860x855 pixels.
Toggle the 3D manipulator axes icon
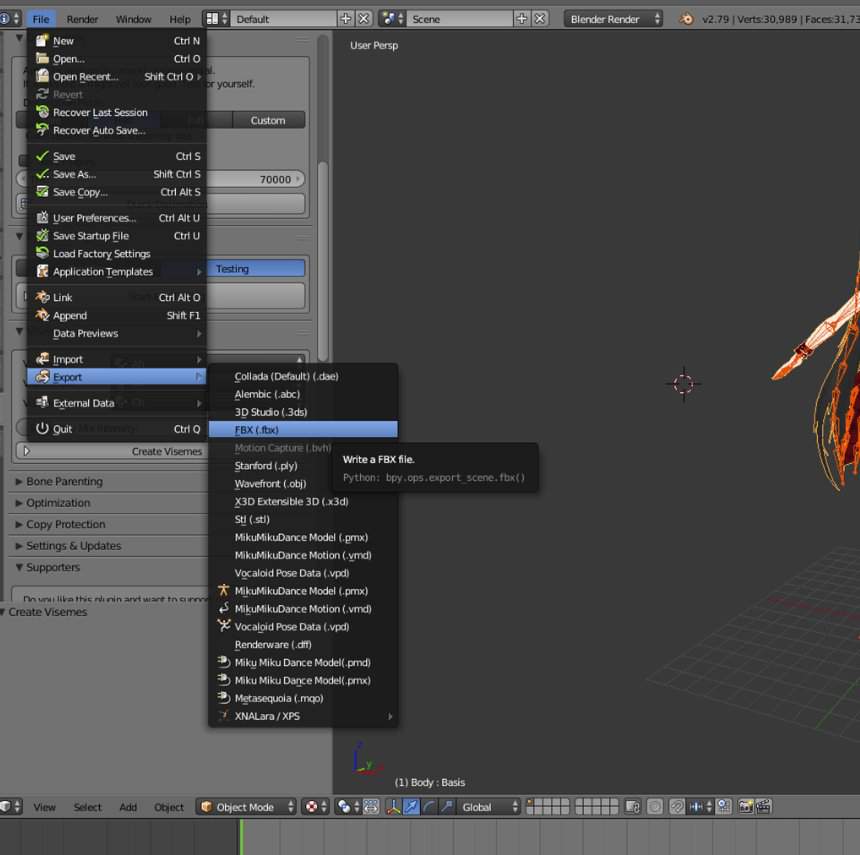[393, 807]
